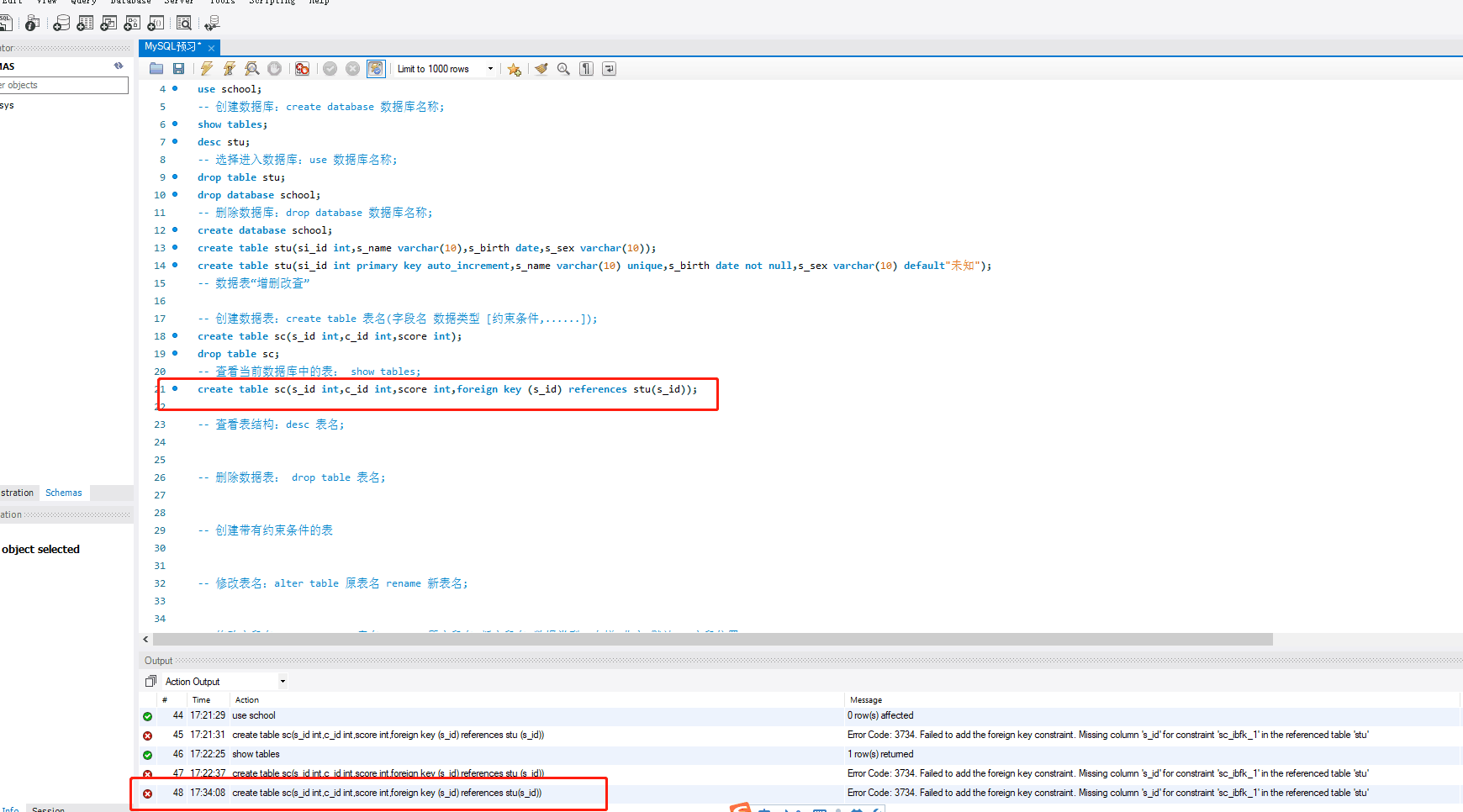Execute the script with the lightning bolt

[206, 69]
